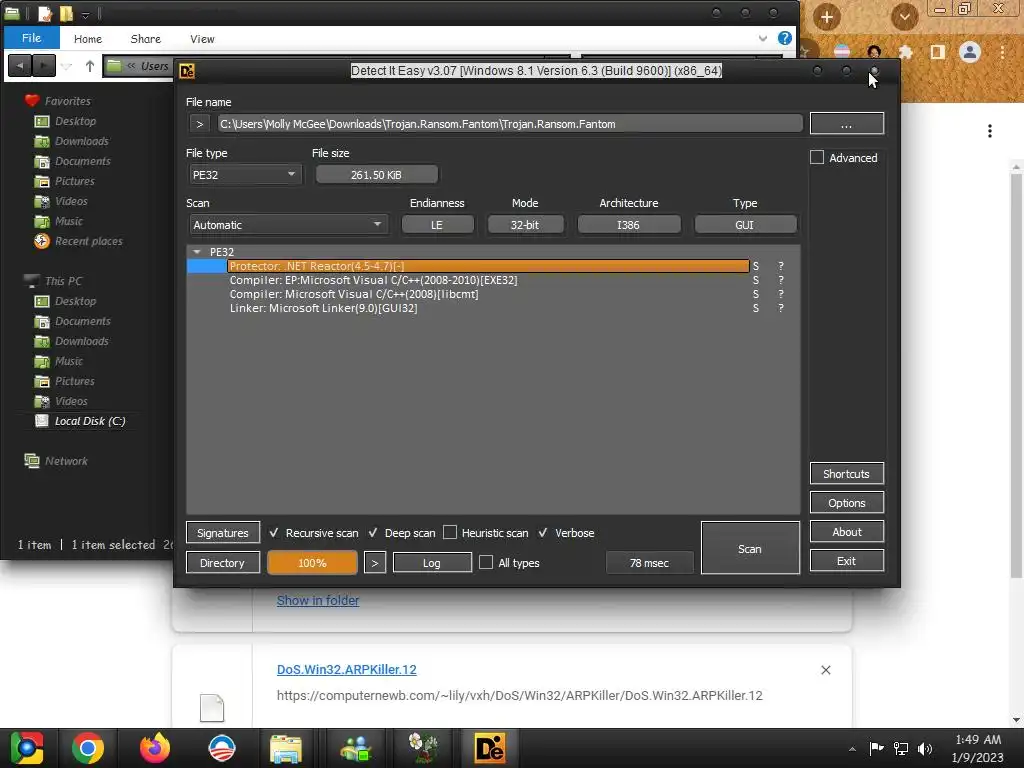
Task: Remove DoS.Win32.ARPKiller.12 from downloads list
Action: pos(825,670)
